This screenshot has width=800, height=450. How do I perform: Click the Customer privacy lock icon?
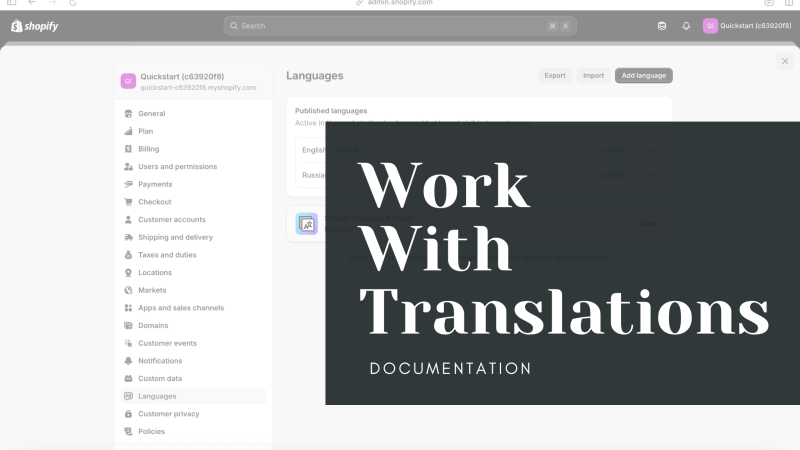[128, 414]
